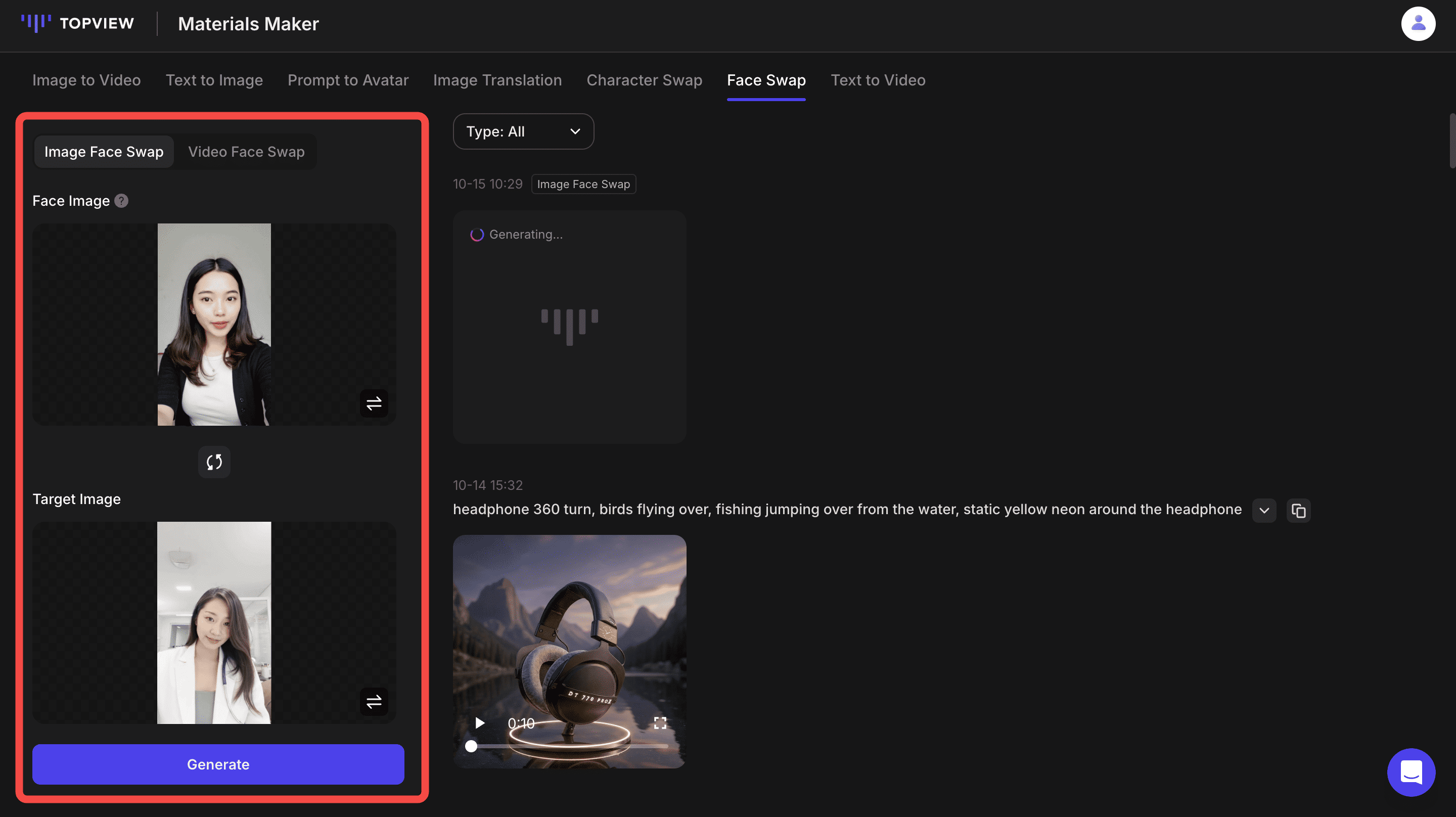Click the Face Image help question mark

[x=121, y=201]
